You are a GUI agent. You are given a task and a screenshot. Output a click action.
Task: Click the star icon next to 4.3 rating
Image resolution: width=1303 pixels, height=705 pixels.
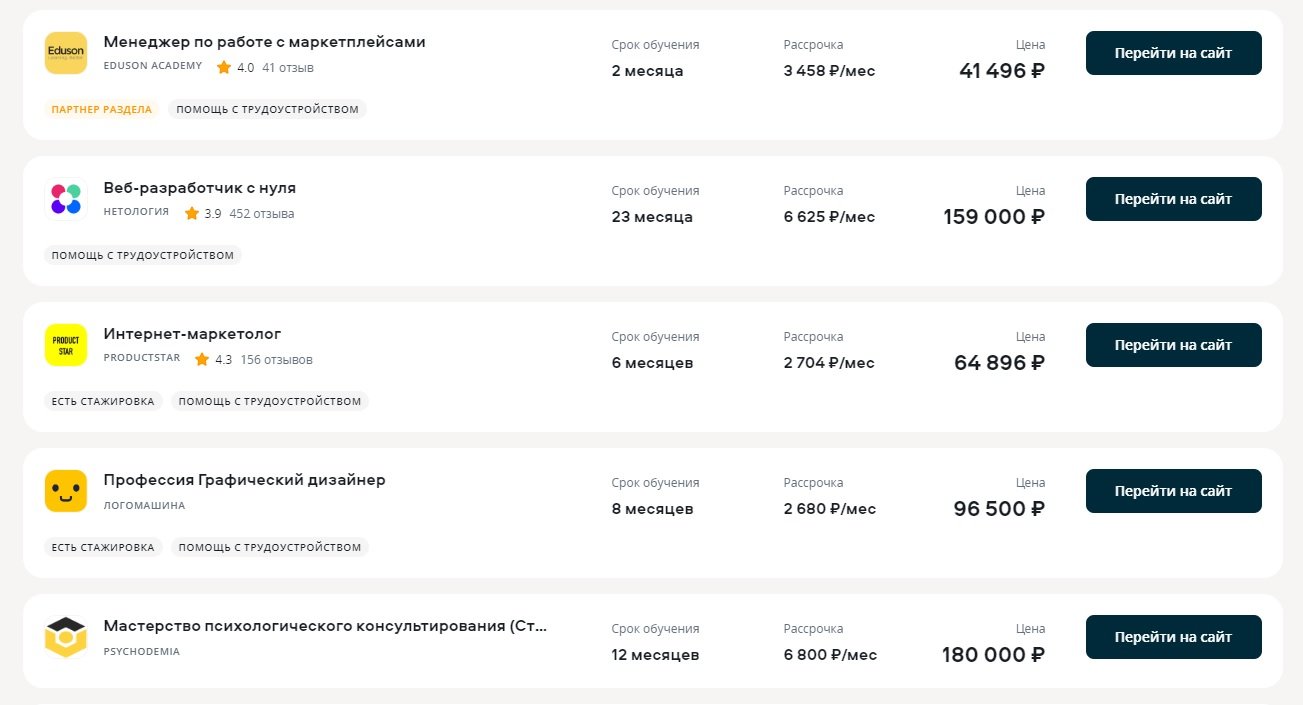click(x=202, y=360)
